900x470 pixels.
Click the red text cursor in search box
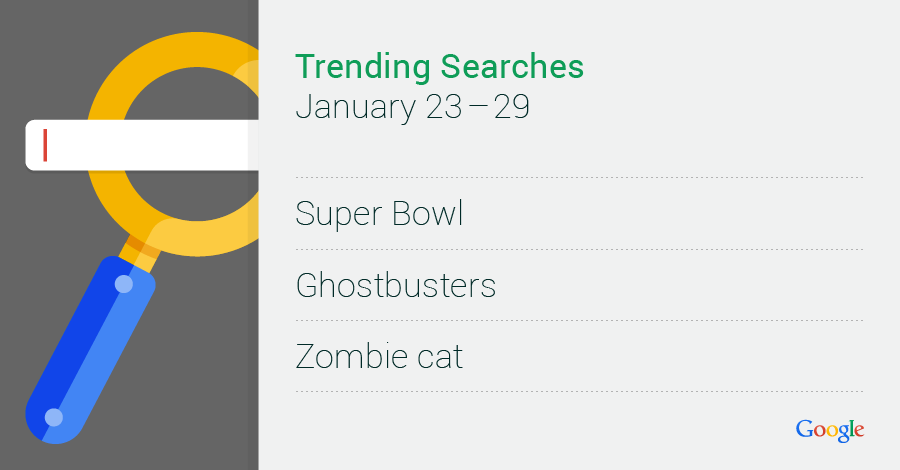45,146
